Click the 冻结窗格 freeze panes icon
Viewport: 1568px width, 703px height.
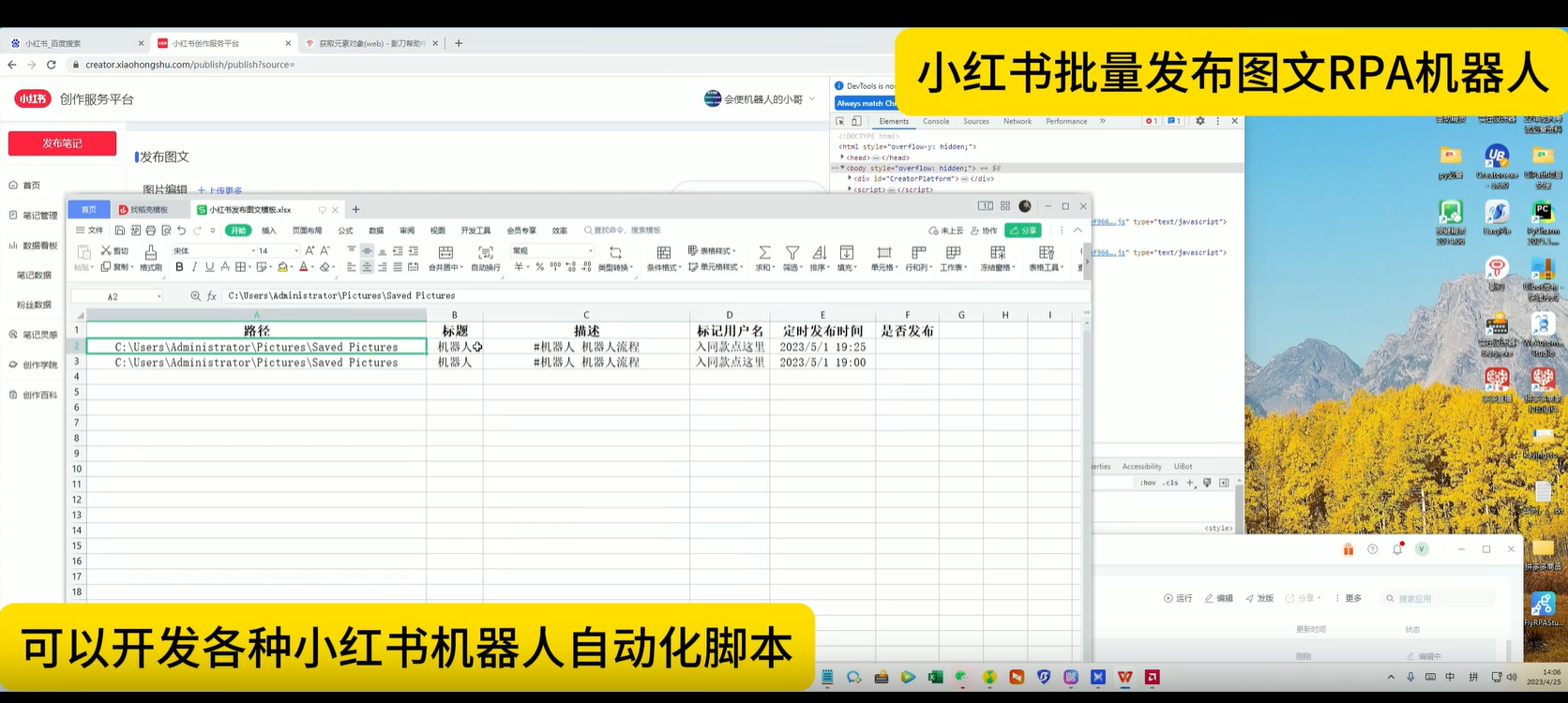997,252
